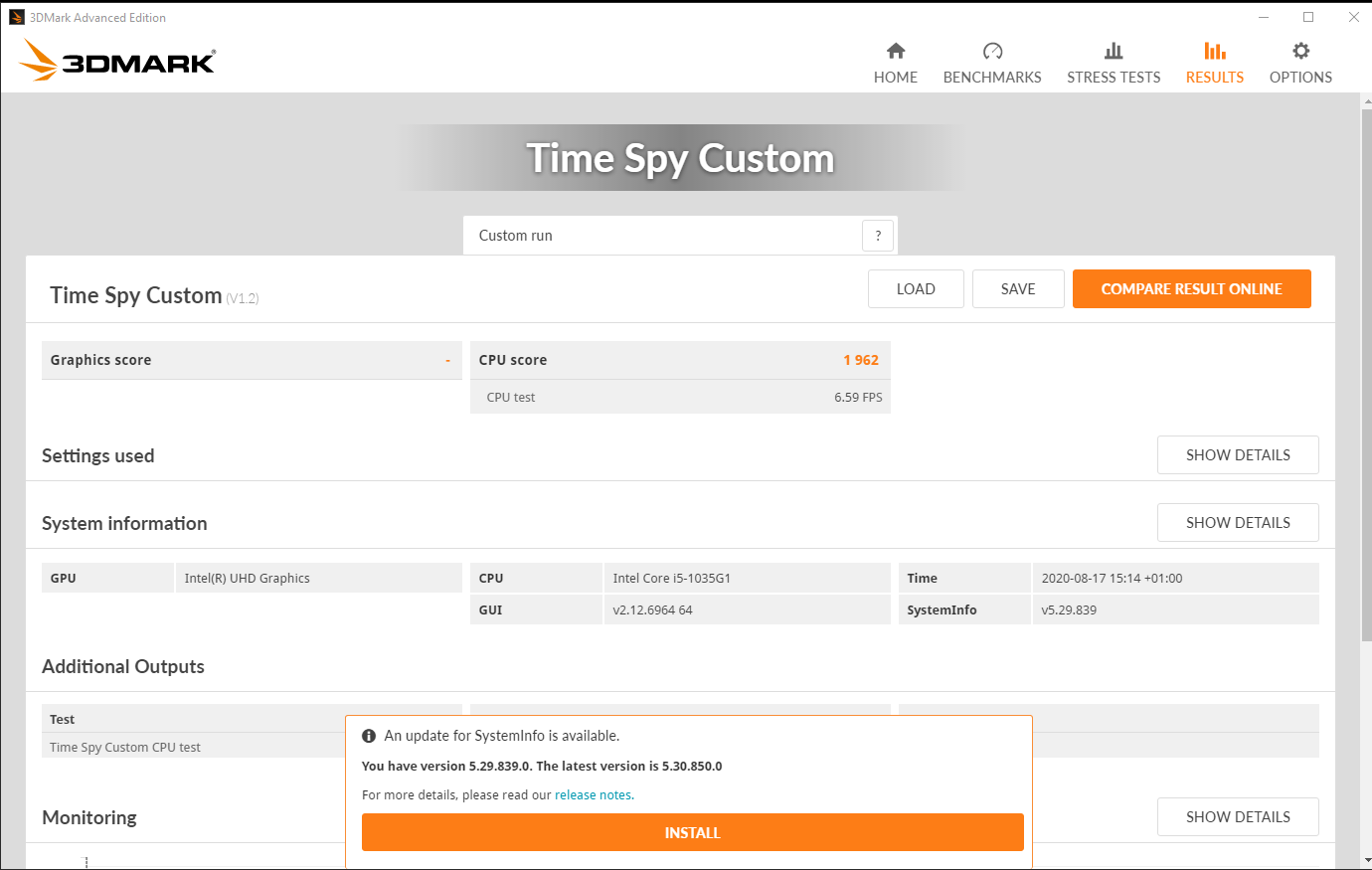The image size is (1372, 870).
Task: Click the LOAD button
Action: coord(916,288)
